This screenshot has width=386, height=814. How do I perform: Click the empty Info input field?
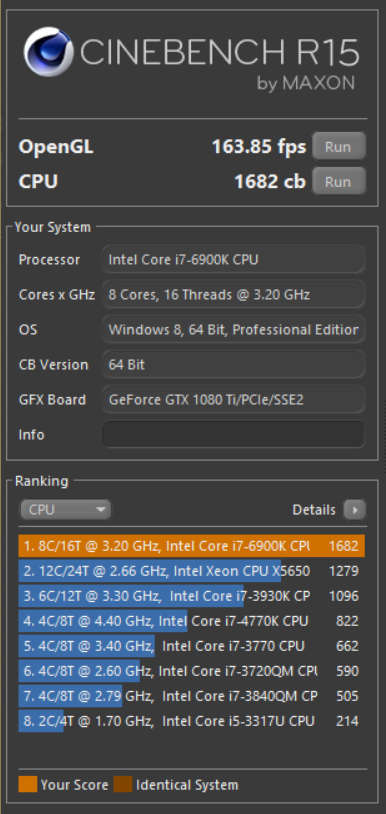pos(233,434)
